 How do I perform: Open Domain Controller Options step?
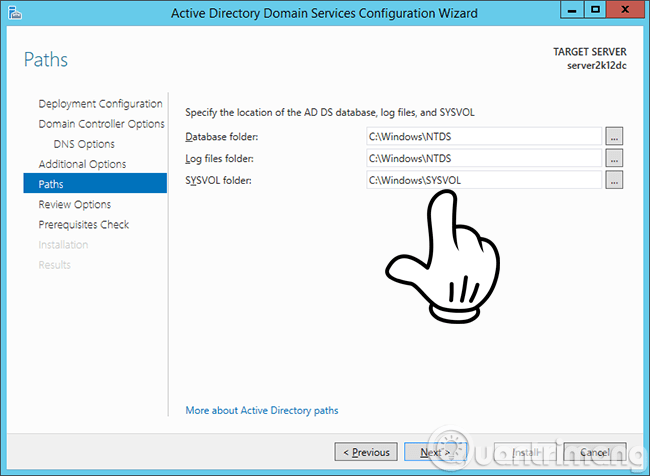click(101, 124)
